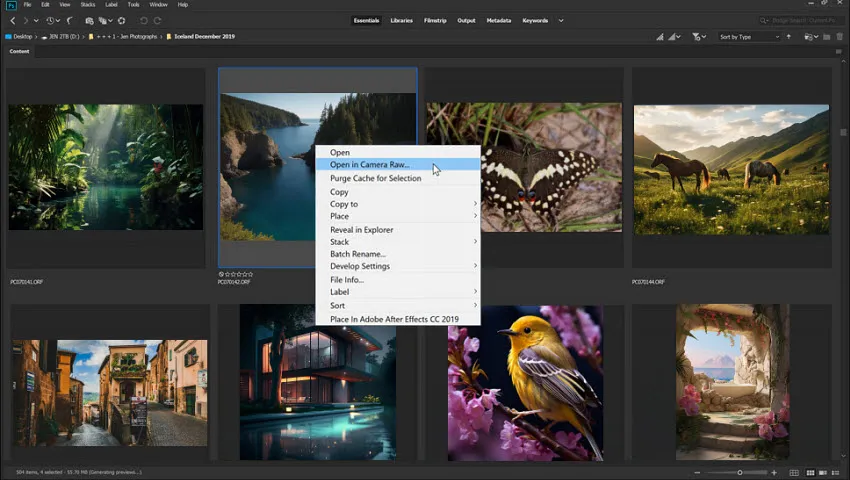This screenshot has height=480, width=850.
Task: Open the Sort by Type dropdown
Action: 748,37
